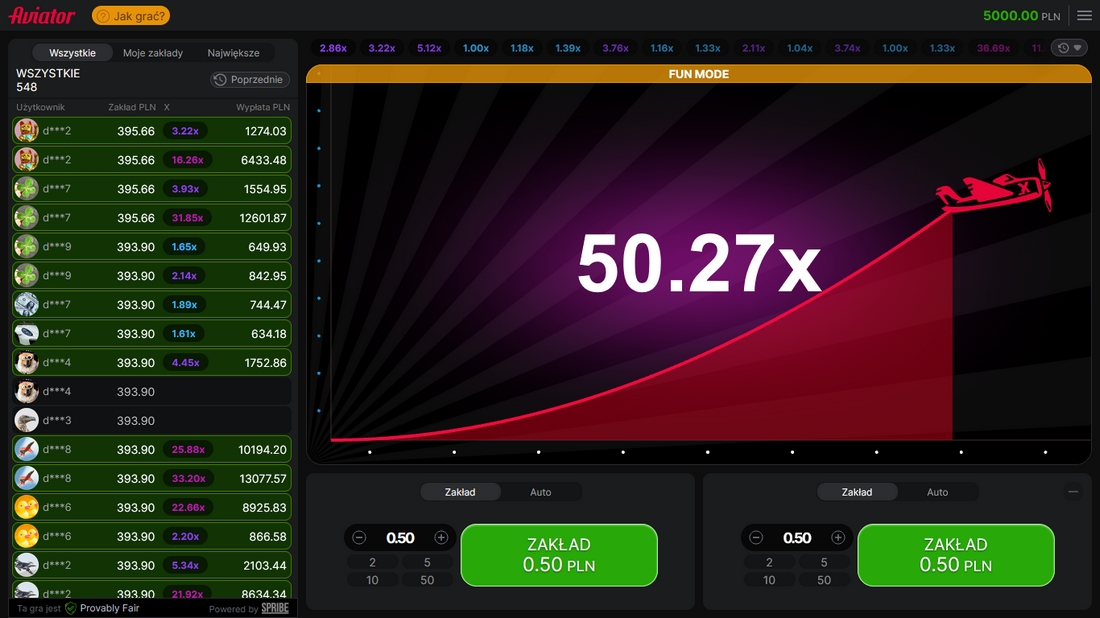This screenshot has width=1100, height=618.
Task: Click the 36.69x multiplier in history bar
Action: 993,48
